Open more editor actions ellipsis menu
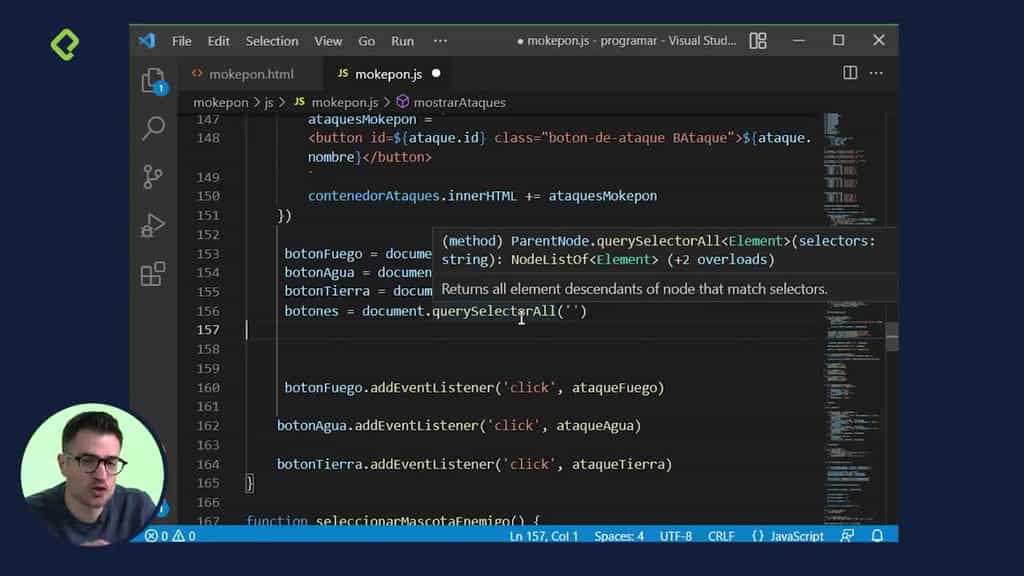This screenshot has width=1024, height=576. (876, 72)
